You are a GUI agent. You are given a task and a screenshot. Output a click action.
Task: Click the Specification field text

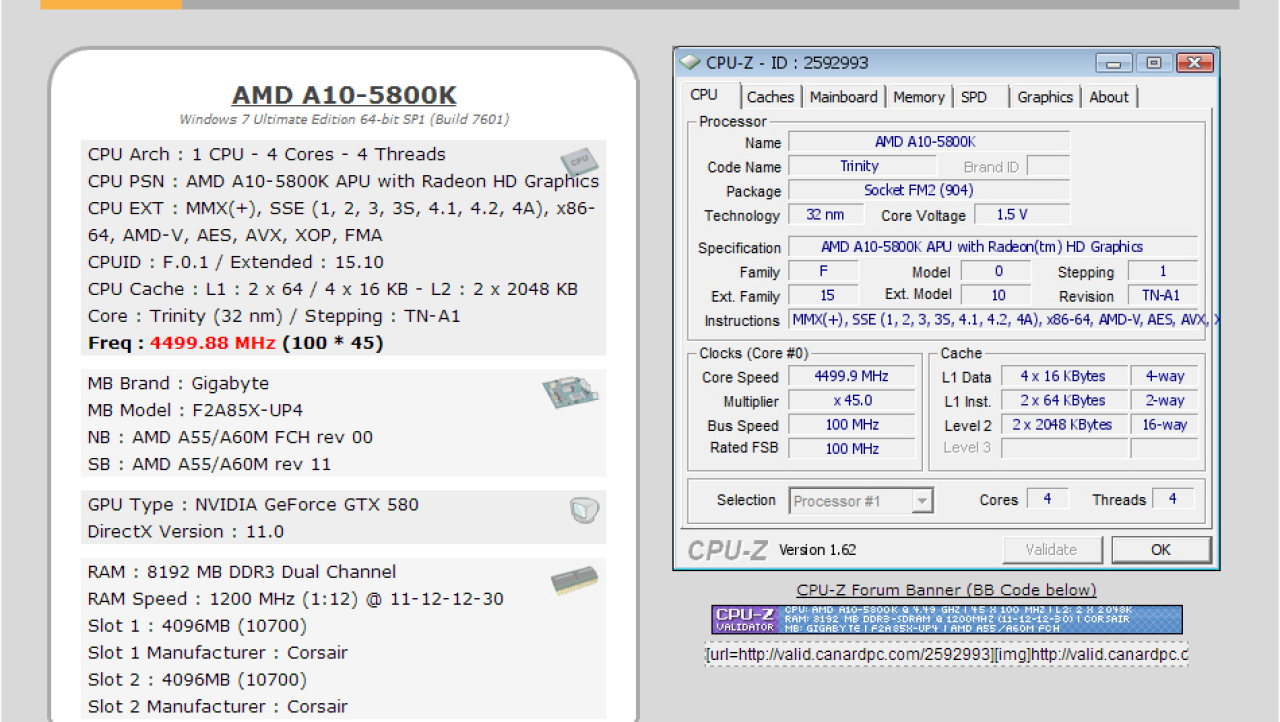tap(993, 247)
